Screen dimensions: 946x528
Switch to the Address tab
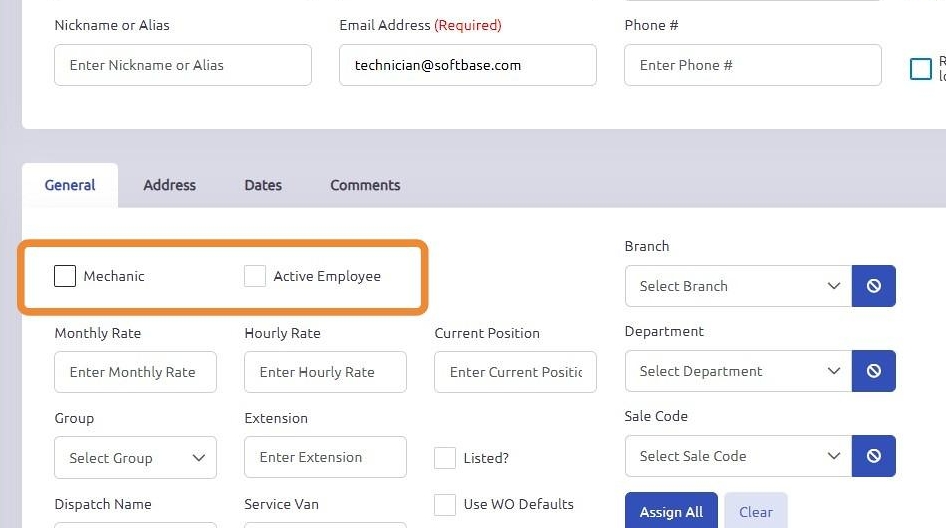pyautogui.click(x=169, y=185)
